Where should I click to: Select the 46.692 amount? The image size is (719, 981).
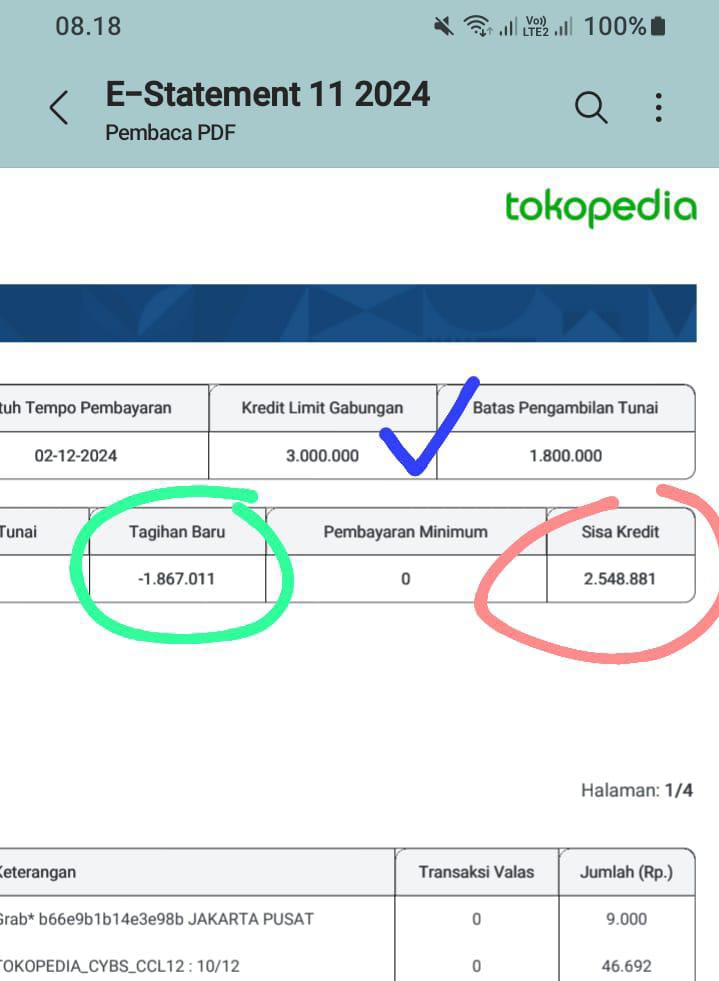(626, 966)
